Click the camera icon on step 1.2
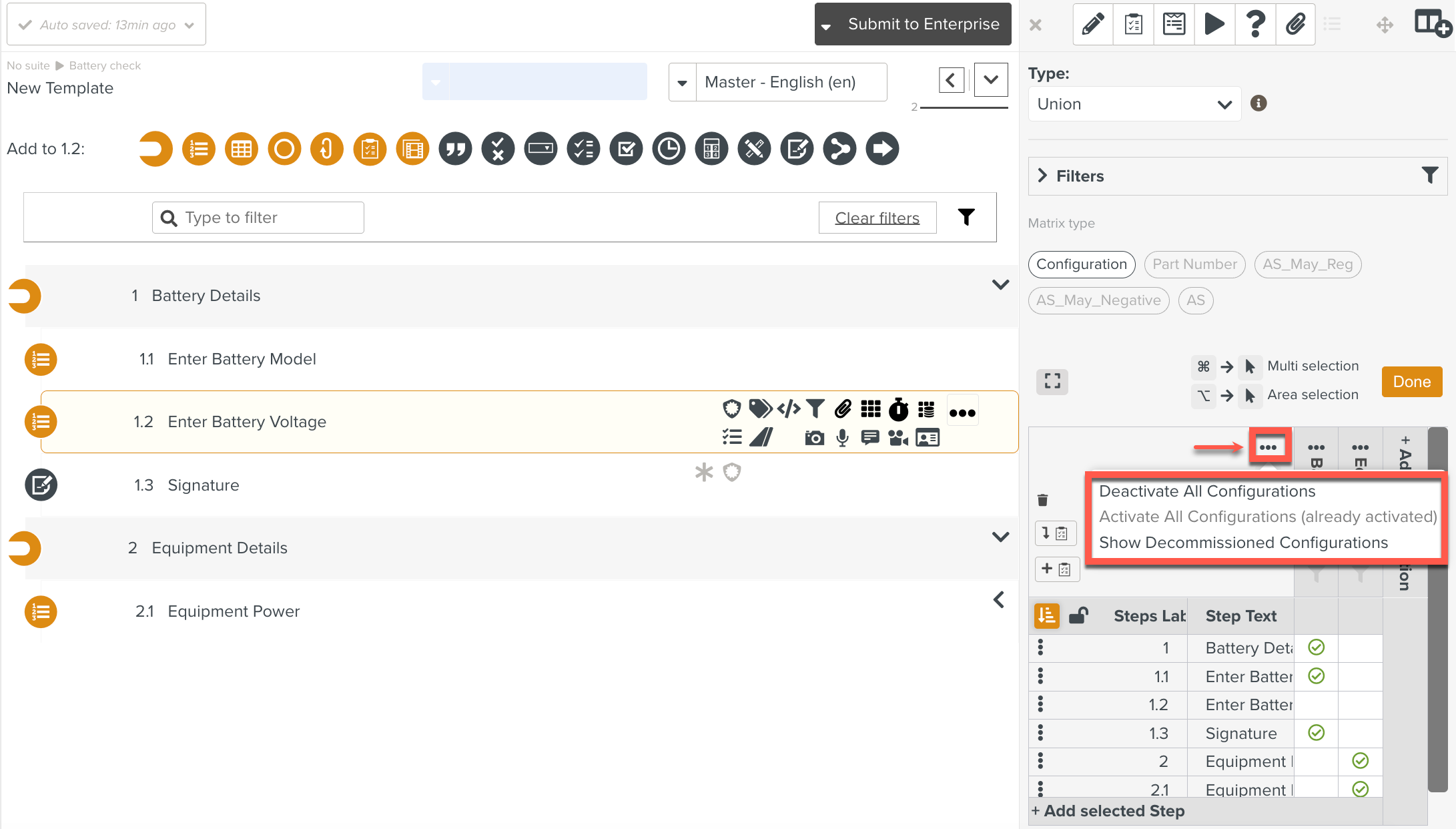1456x829 pixels. point(814,438)
